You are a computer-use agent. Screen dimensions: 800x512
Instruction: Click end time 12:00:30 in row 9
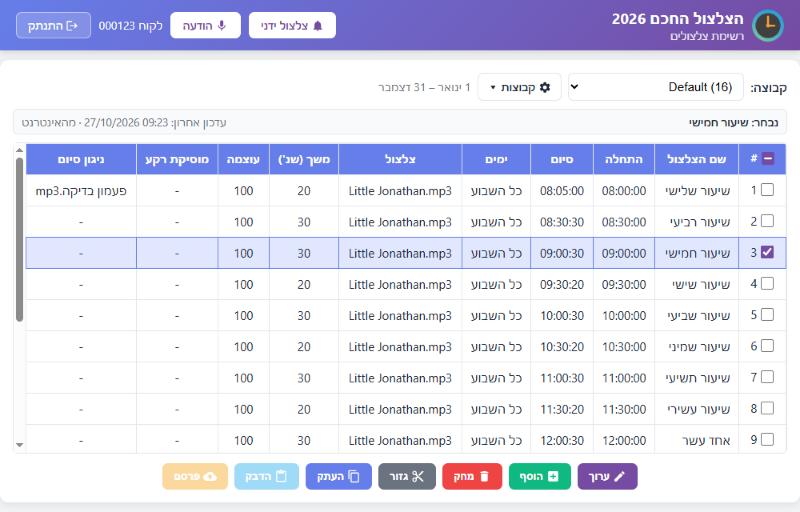562,441
